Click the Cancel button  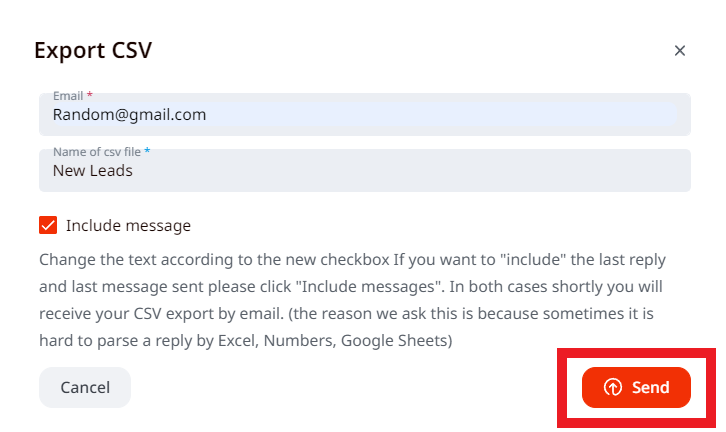[x=85, y=387]
